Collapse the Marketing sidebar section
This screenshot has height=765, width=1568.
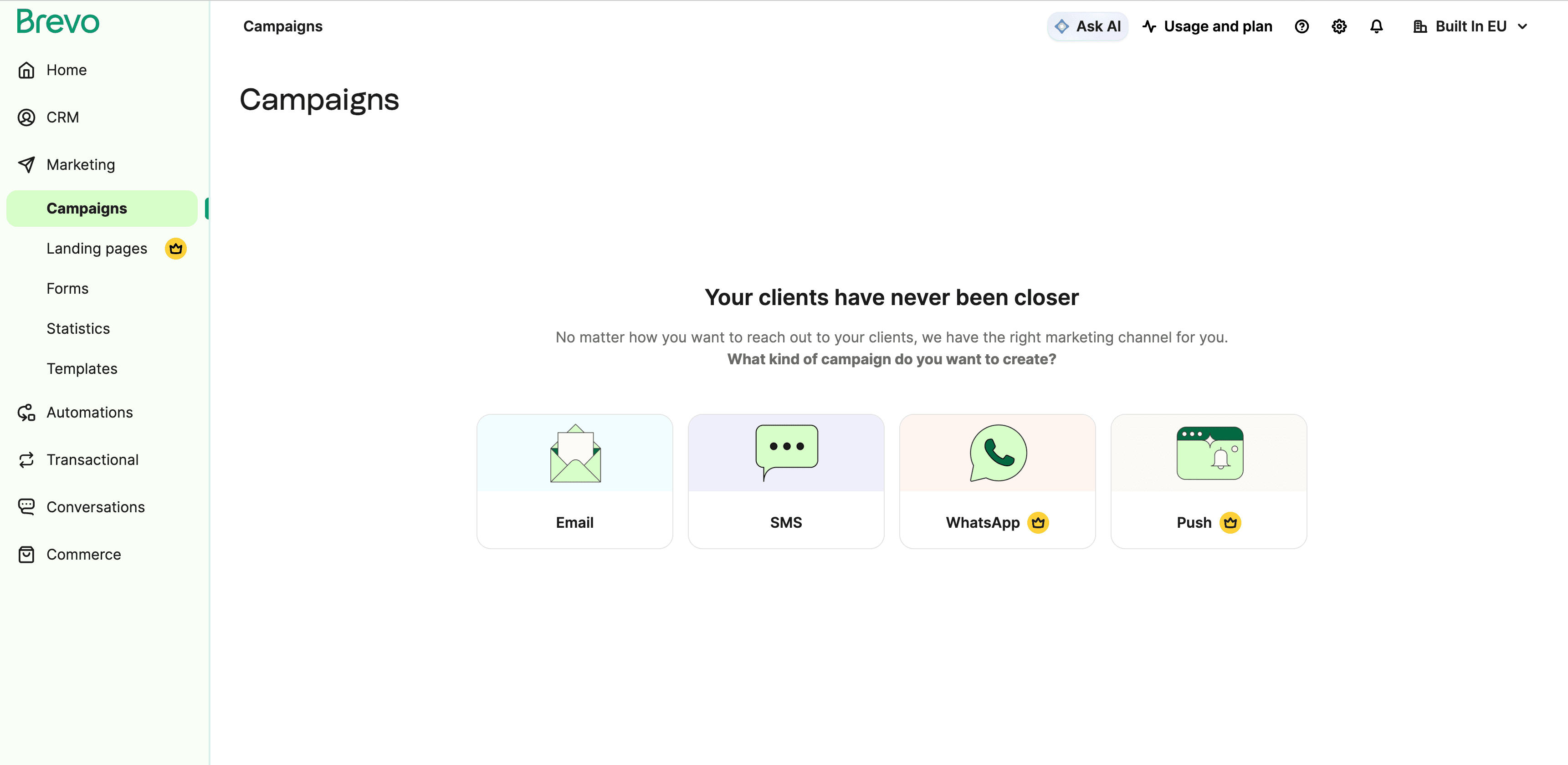80,165
